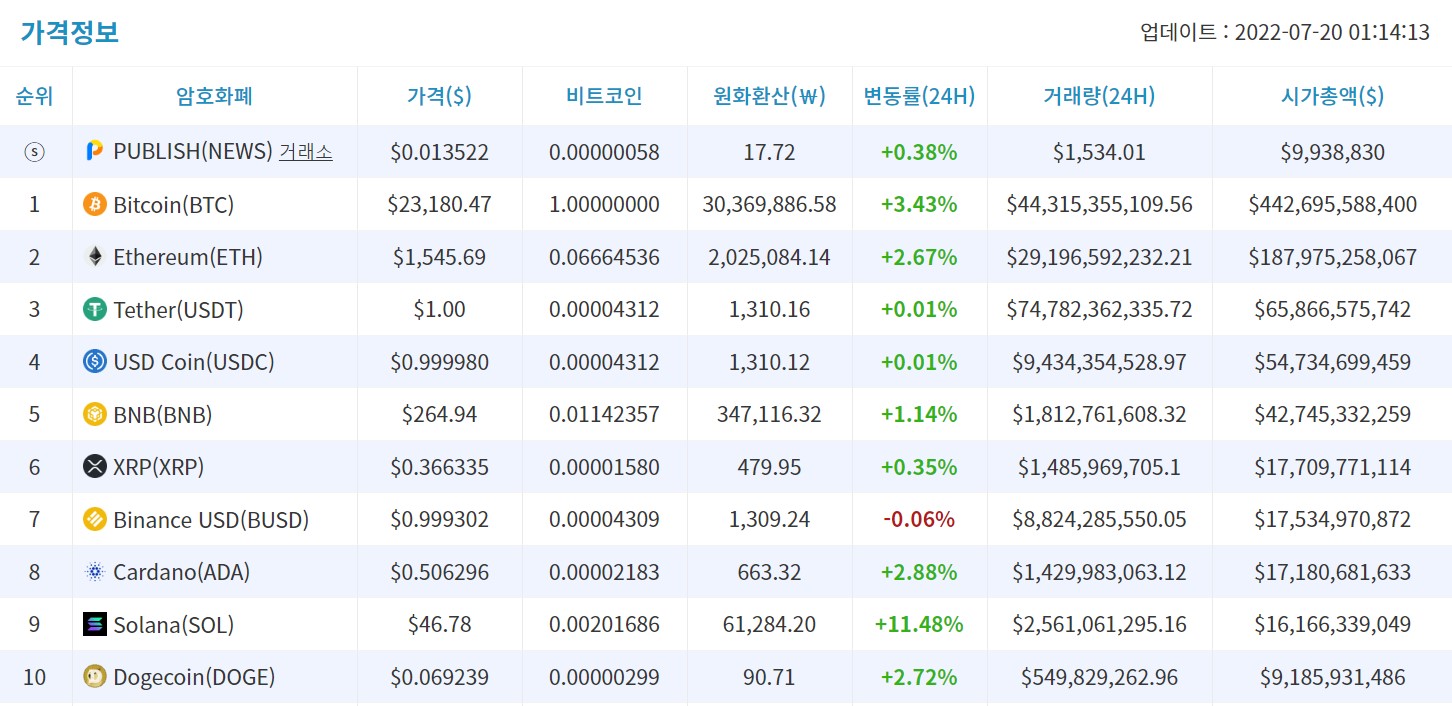Click Solana market cap $16,166,339,049
This screenshot has width=1452, height=706.
coord(1332,625)
